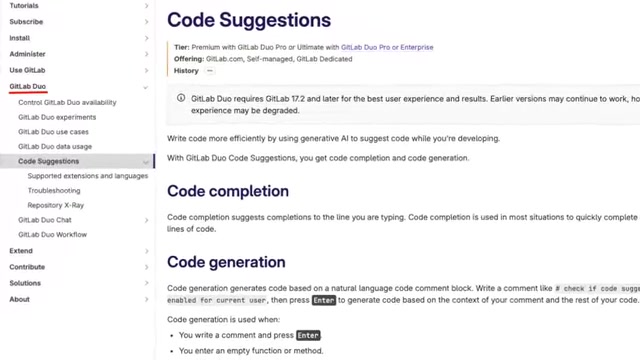Expand the Install section chevron

[x=147, y=38]
